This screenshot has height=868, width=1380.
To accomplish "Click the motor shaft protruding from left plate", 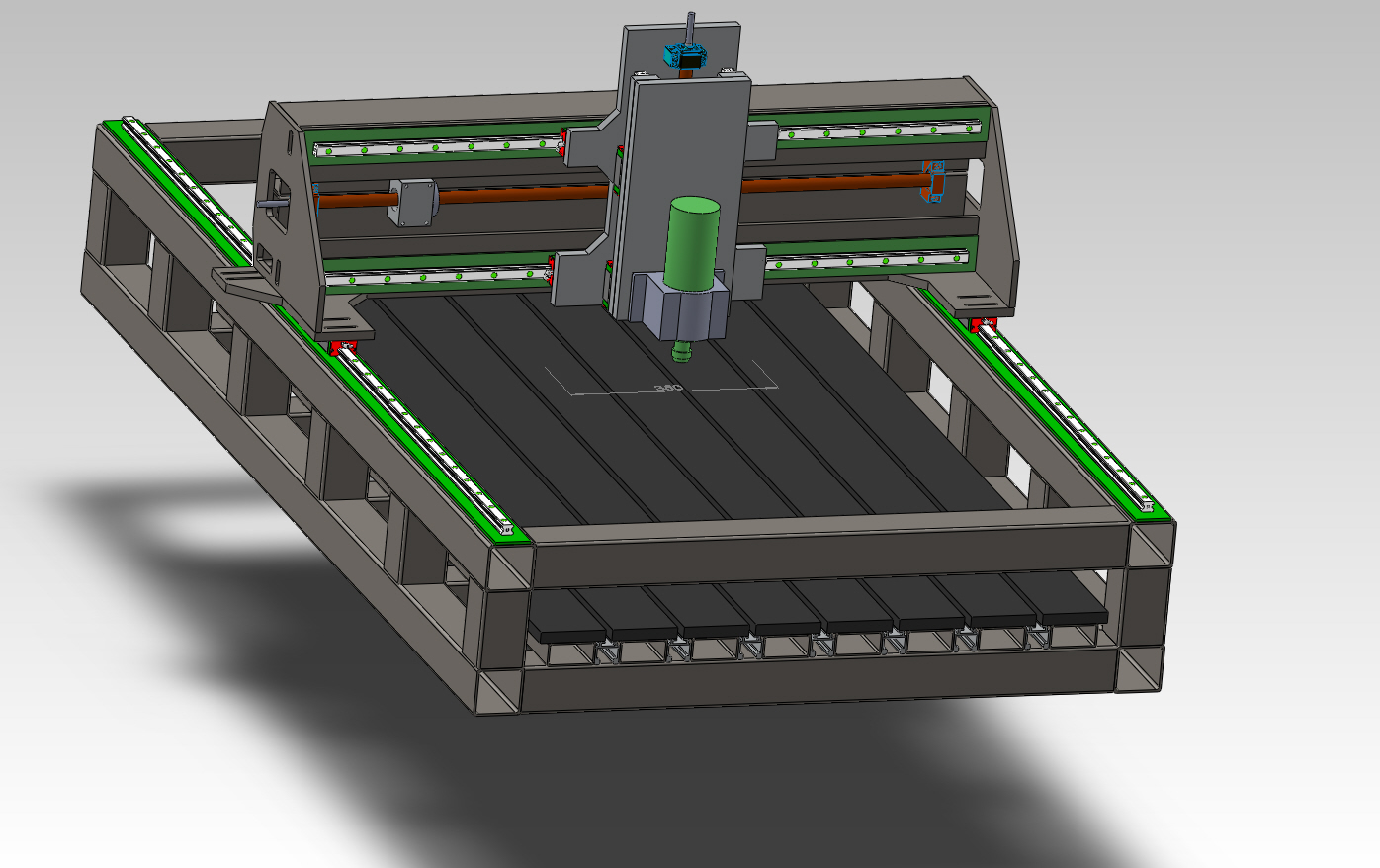I will tap(269, 202).
